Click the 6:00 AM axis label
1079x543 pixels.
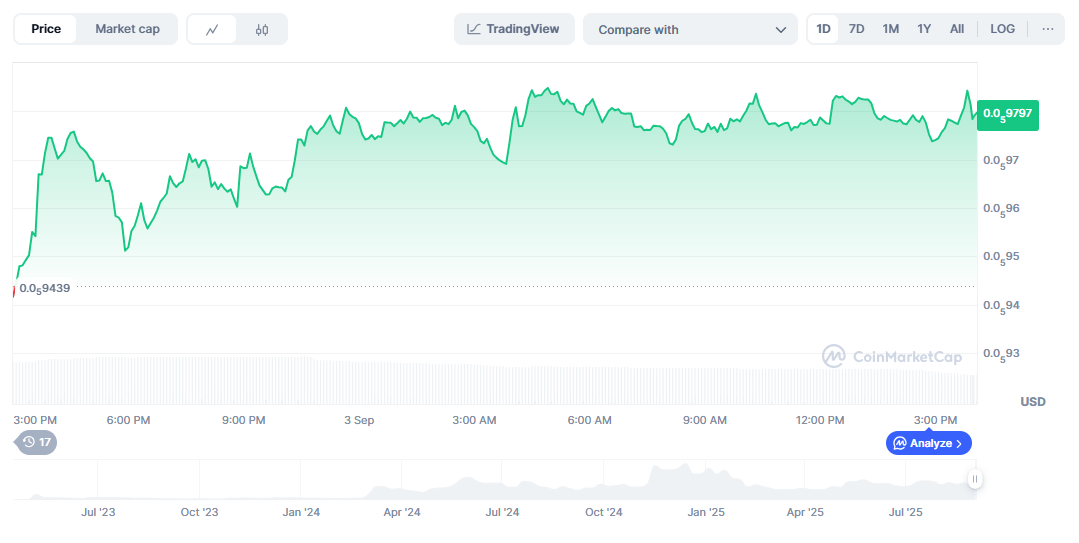click(x=589, y=420)
